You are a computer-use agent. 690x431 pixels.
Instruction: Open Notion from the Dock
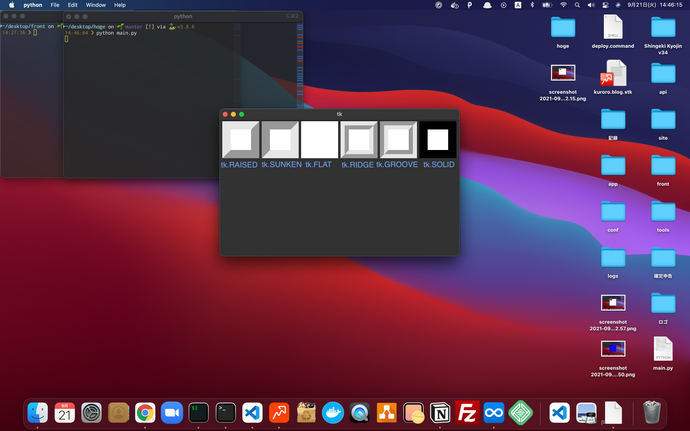(440, 413)
